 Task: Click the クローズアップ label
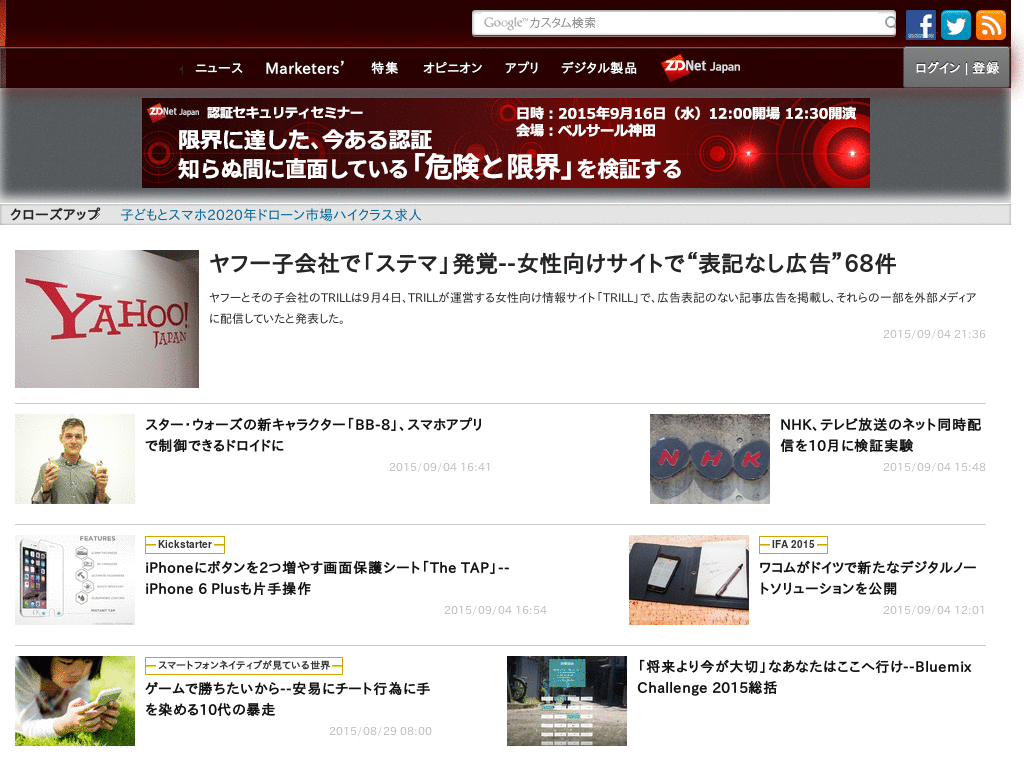(x=55, y=214)
